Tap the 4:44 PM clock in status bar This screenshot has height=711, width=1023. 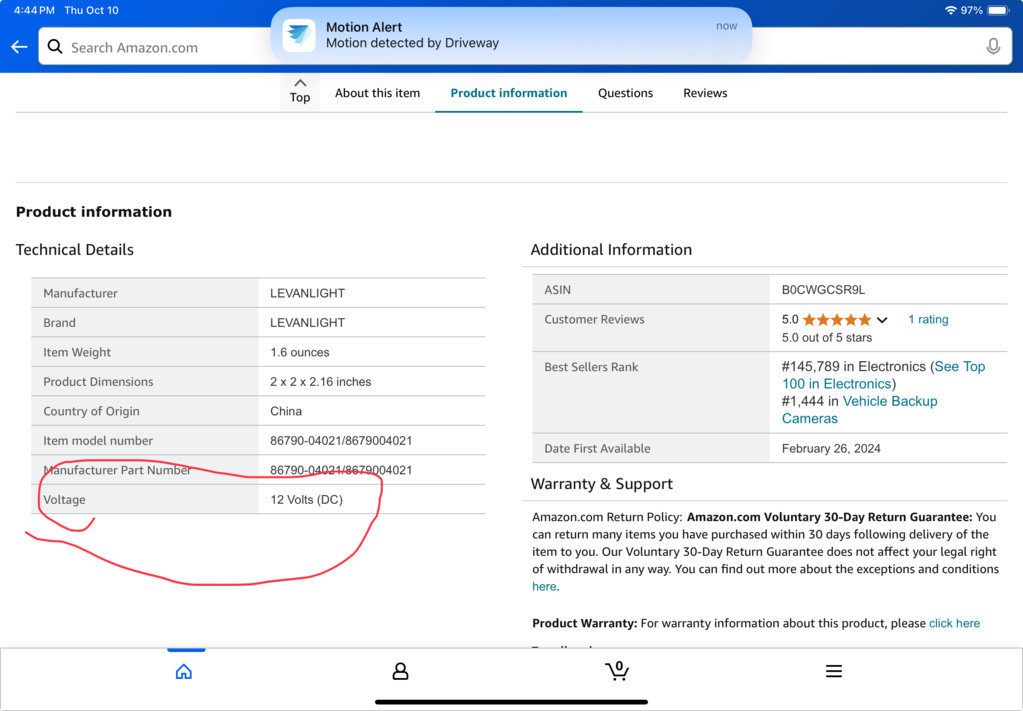(x=34, y=10)
